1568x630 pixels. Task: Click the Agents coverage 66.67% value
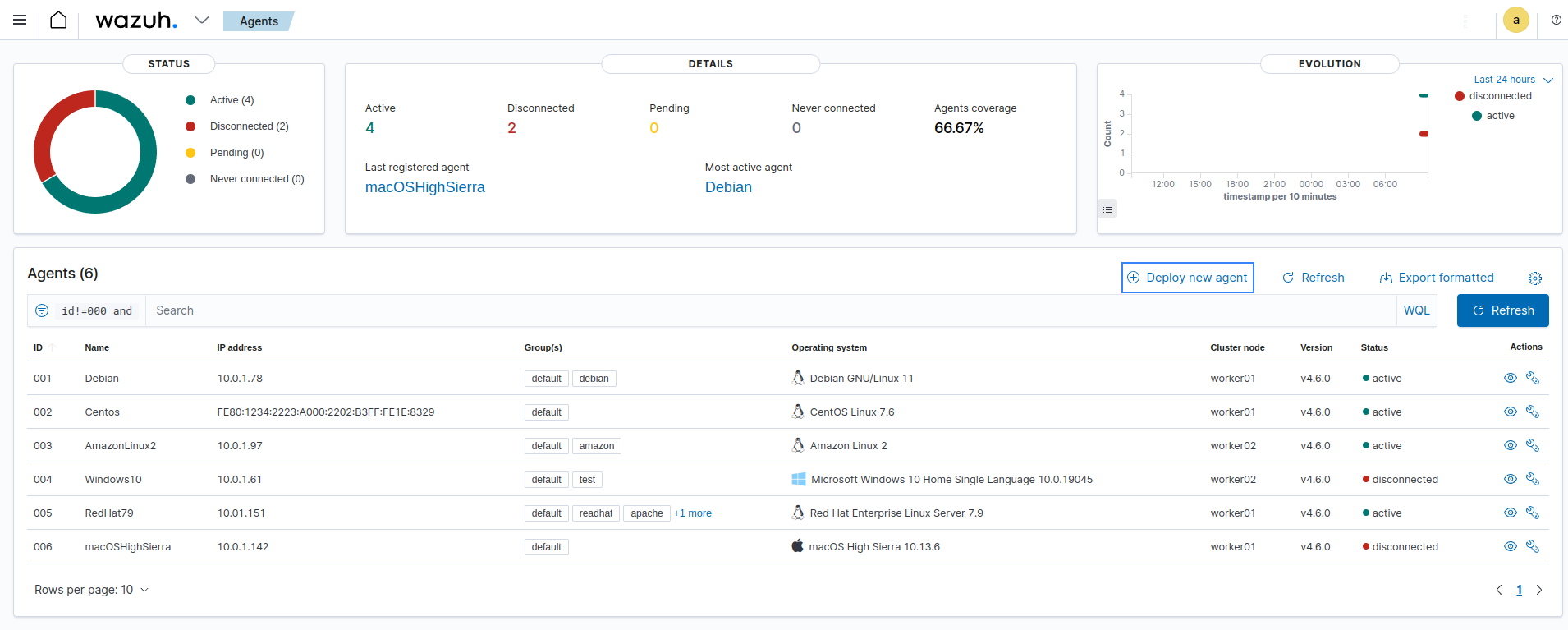point(959,128)
